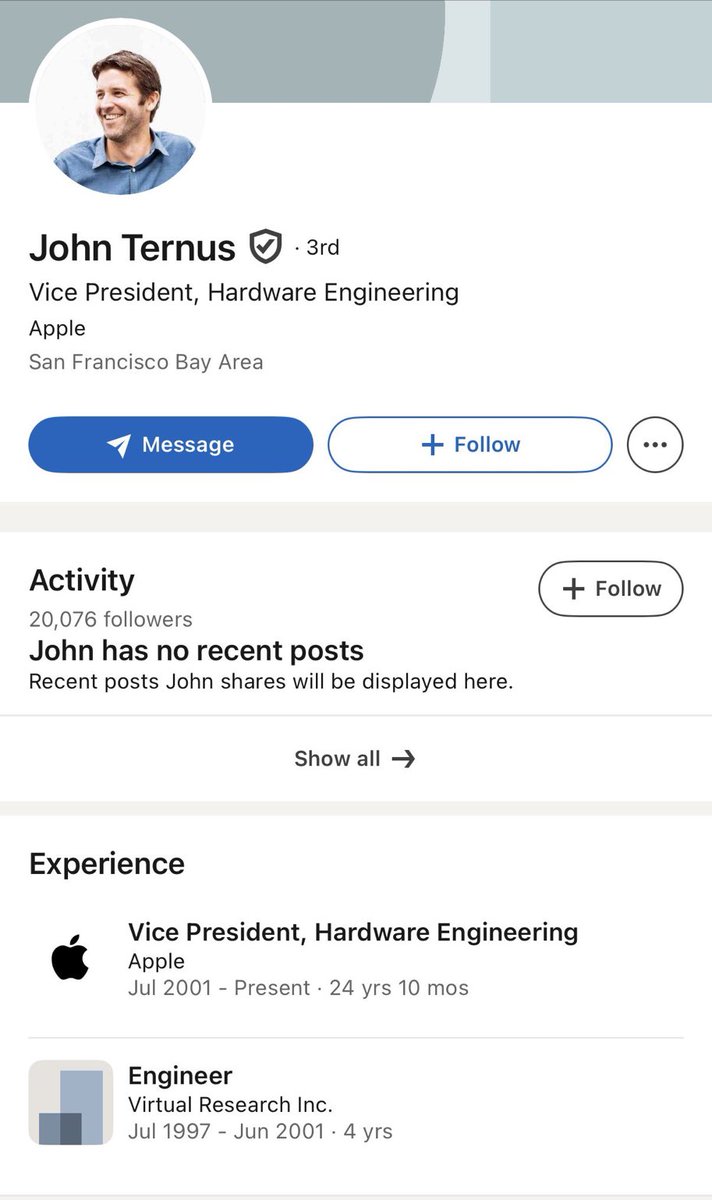Click the profile banner cover image
Screen dimensions: 712x1200
(460, 50)
